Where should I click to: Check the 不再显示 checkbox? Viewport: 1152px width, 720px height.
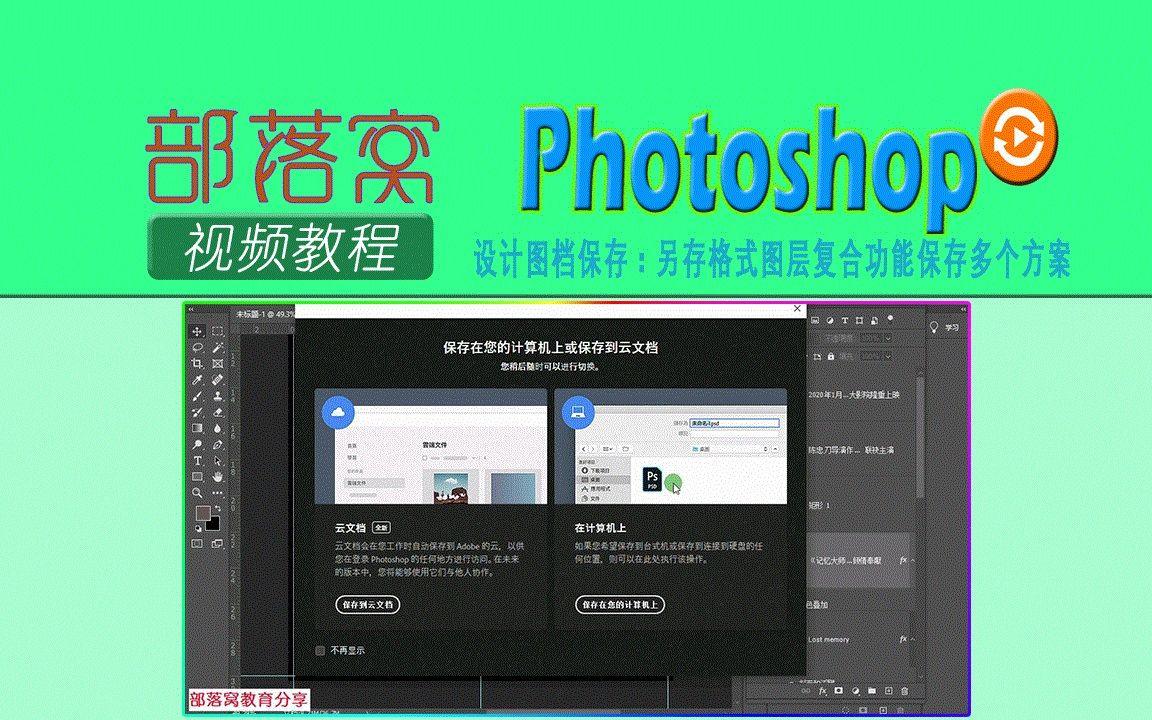(320, 650)
